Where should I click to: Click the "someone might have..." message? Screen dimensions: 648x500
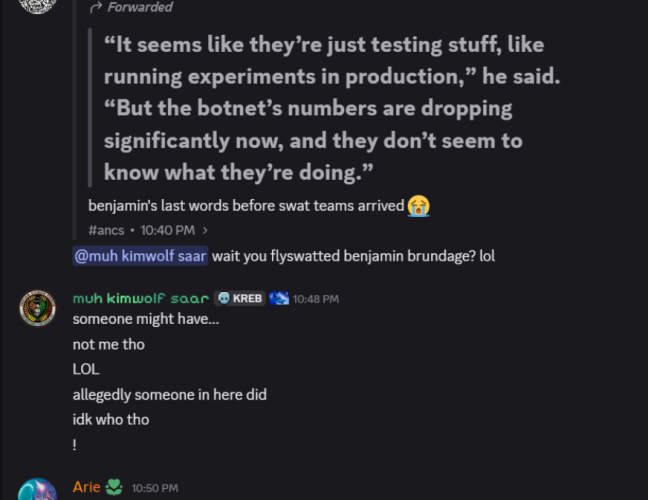145,320
